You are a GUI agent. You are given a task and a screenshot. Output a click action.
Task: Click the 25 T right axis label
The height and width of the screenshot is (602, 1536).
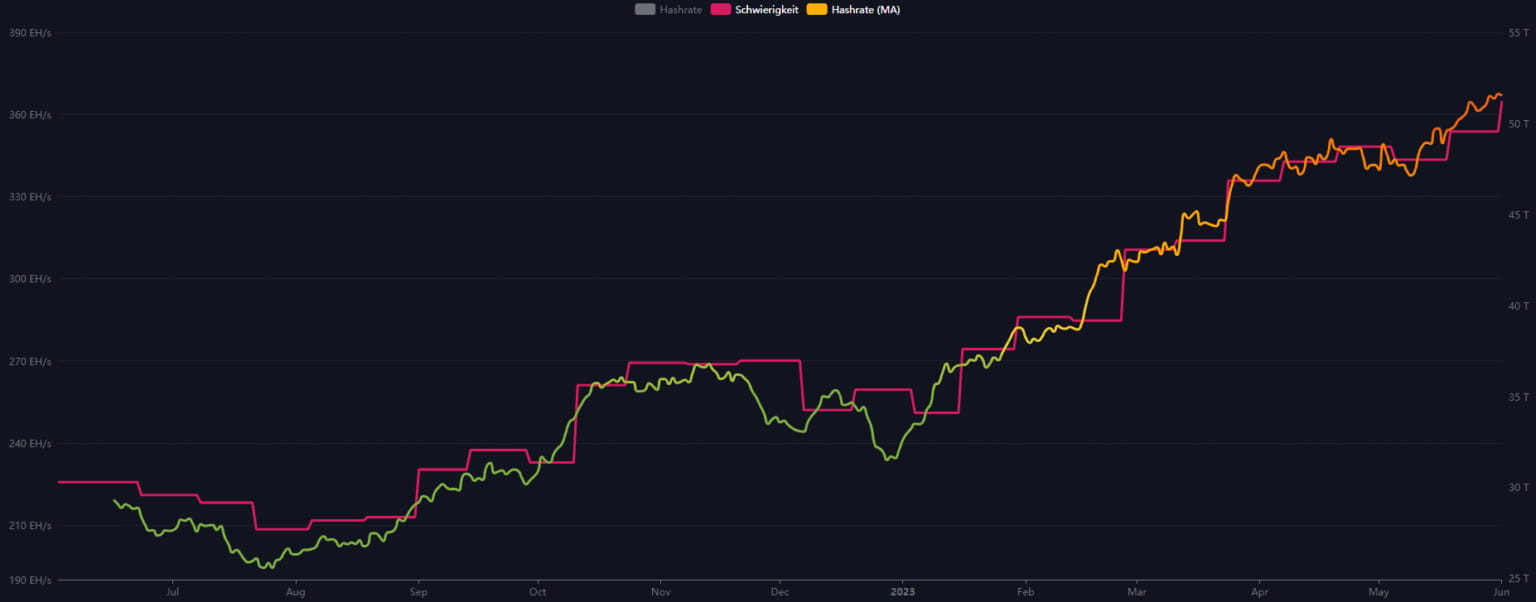pyautogui.click(x=1518, y=580)
